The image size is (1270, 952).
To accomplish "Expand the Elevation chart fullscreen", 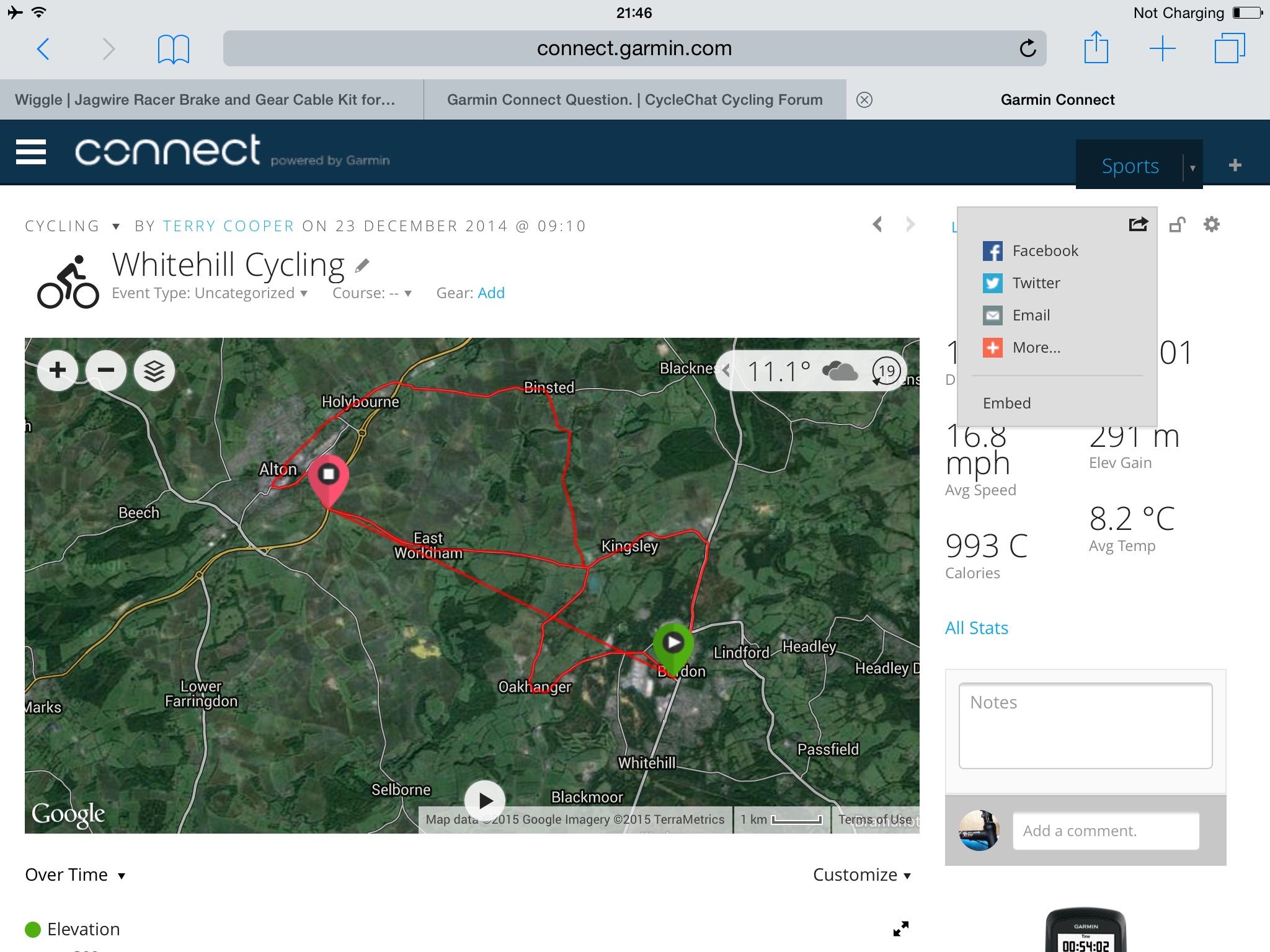I will (x=900, y=928).
